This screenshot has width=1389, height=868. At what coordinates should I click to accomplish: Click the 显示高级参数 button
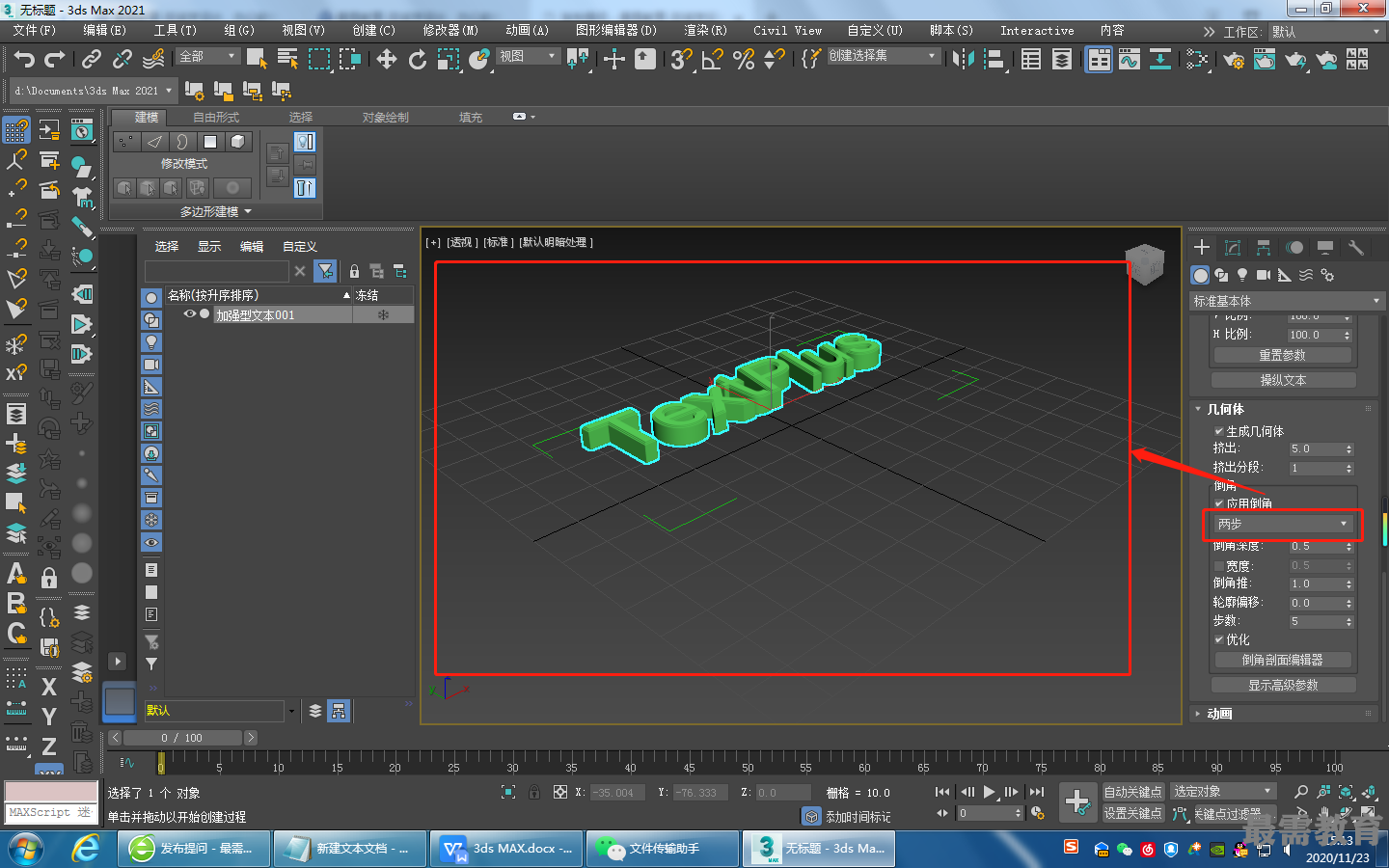(1283, 685)
